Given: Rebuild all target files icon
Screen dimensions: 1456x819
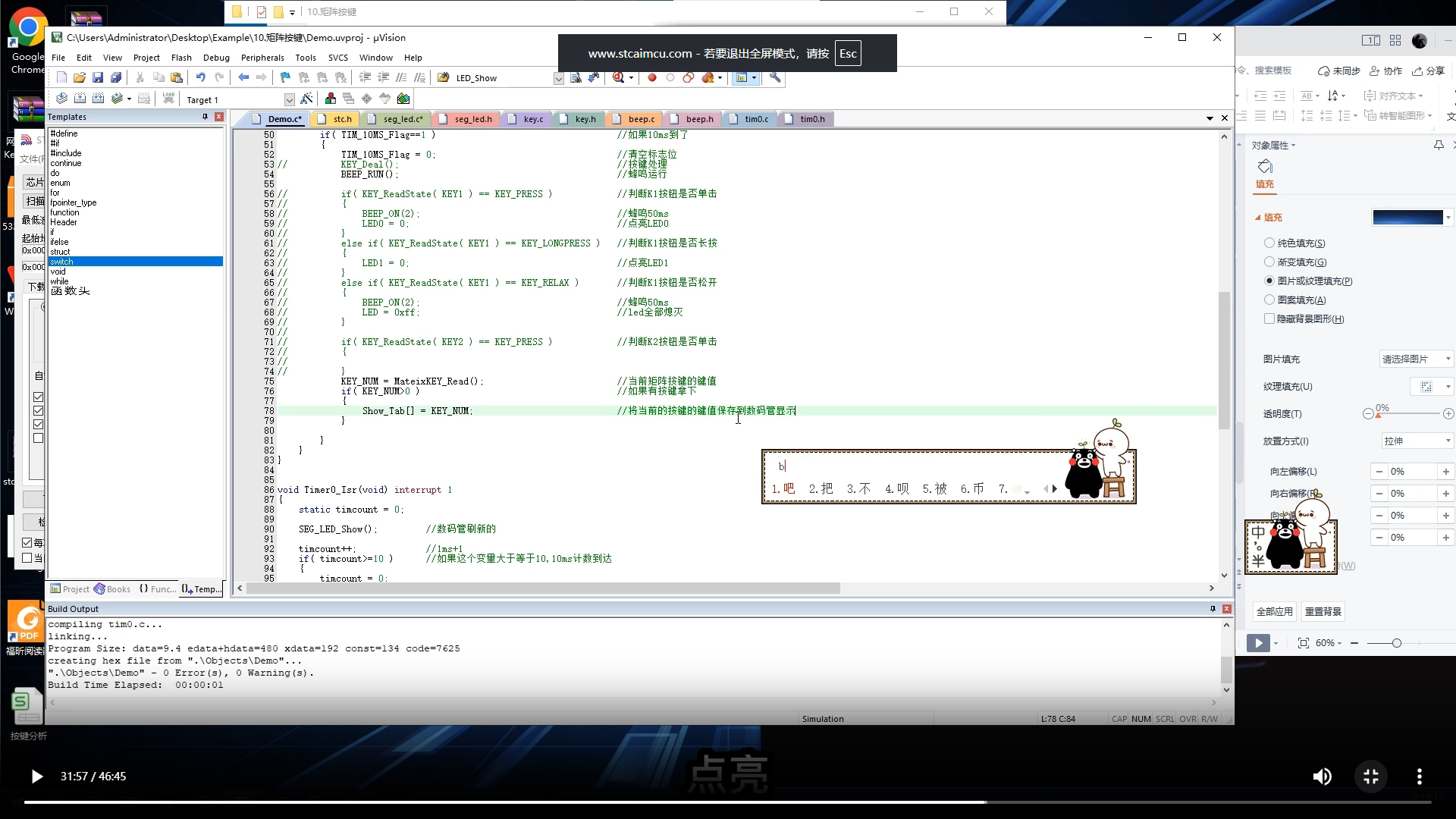Looking at the screenshot, I should coord(98,99).
